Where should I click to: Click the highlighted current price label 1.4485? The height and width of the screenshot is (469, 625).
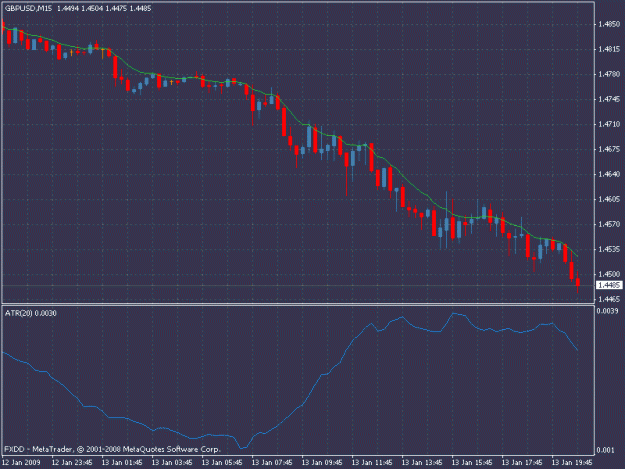609,285
